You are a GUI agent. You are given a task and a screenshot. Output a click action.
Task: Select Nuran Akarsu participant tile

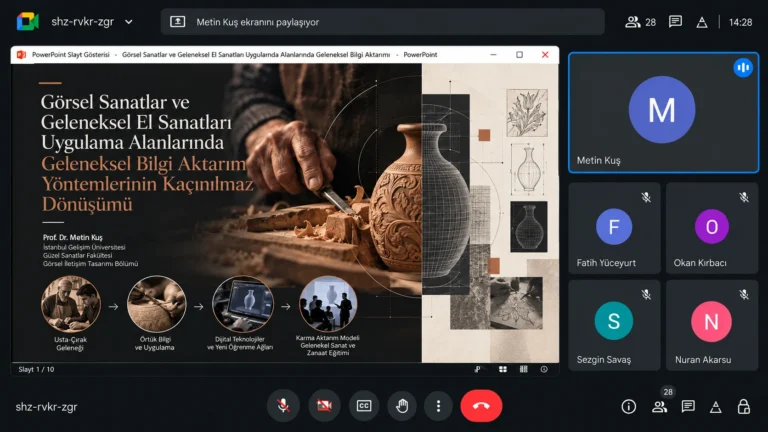pos(712,325)
